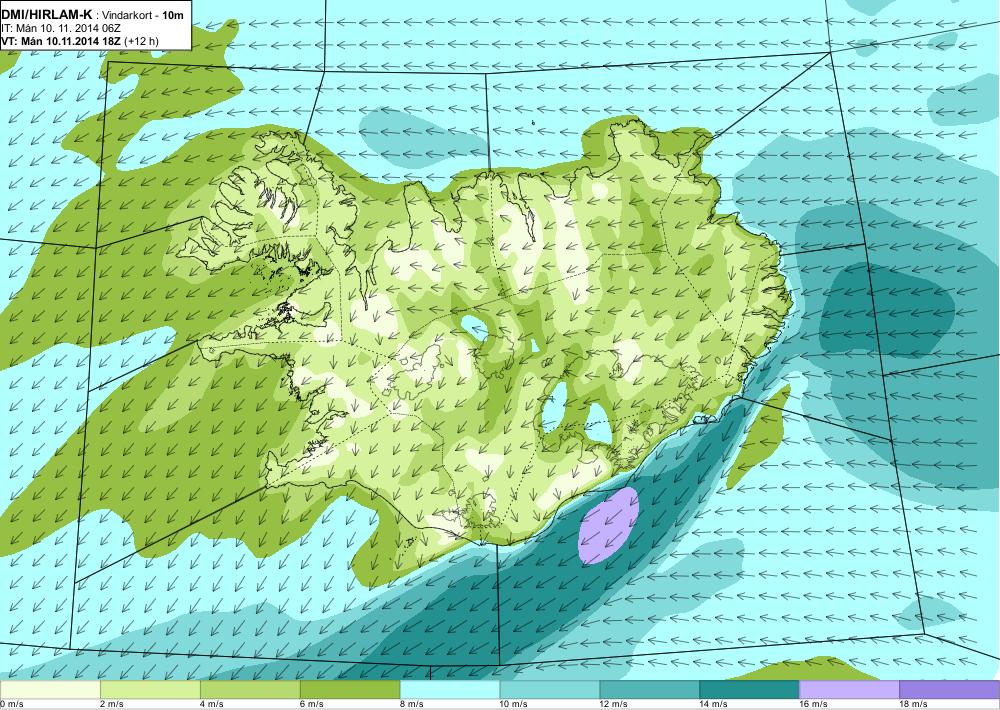This screenshot has height=710, width=1000.
Task: Click the "IT: Mán 10. 11. 2014 06Z" line
Action: (60, 28)
